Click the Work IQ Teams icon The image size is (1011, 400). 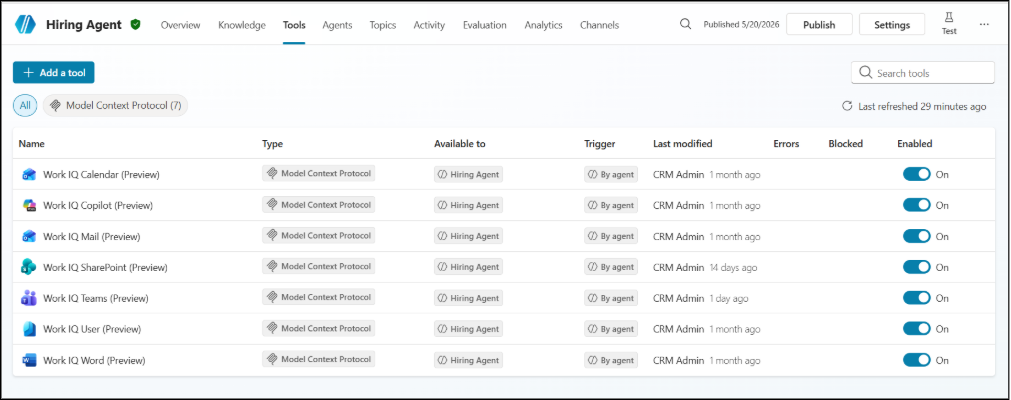(29, 298)
